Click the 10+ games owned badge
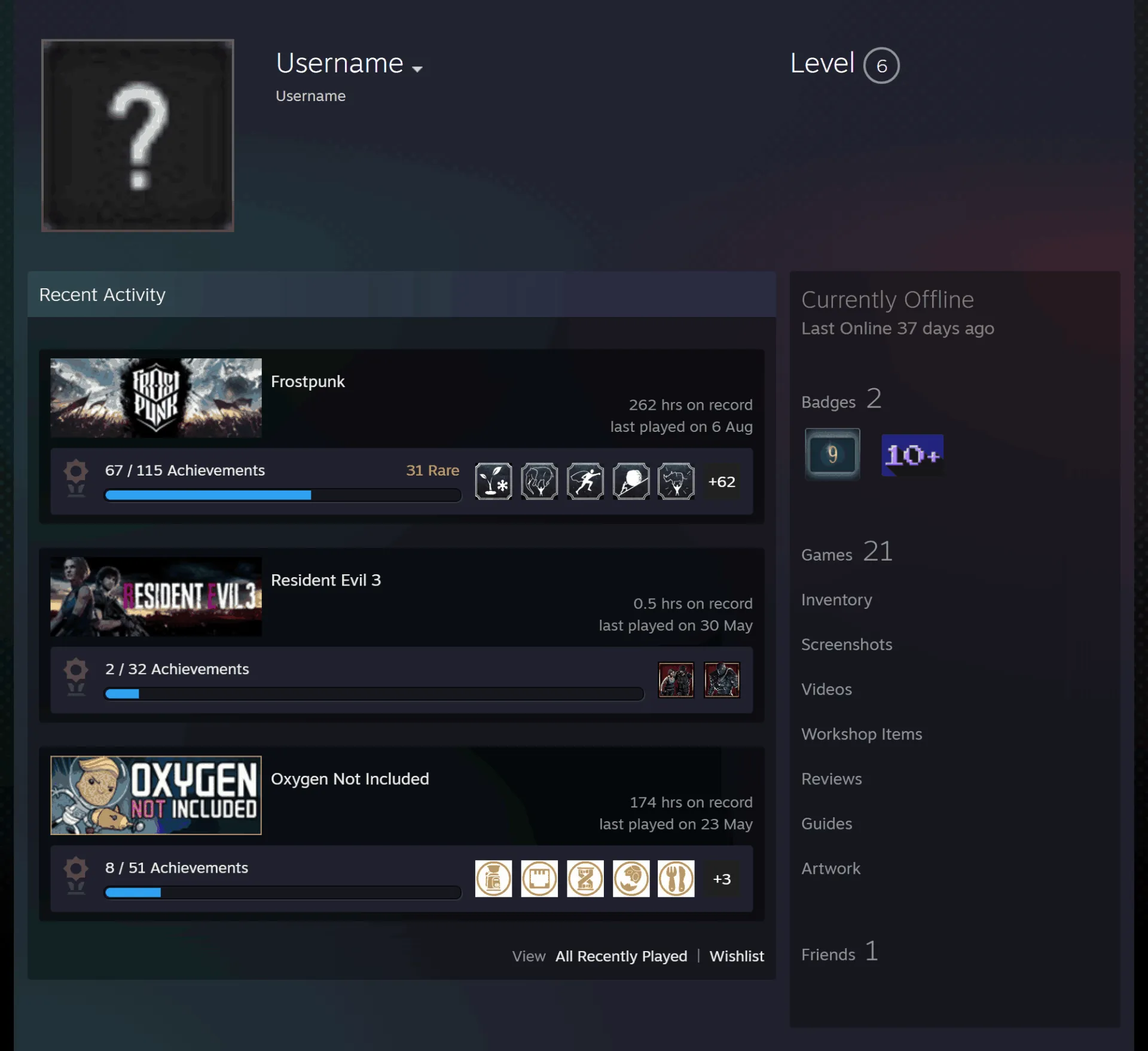1148x1051 pixels. tap(912, 455)
